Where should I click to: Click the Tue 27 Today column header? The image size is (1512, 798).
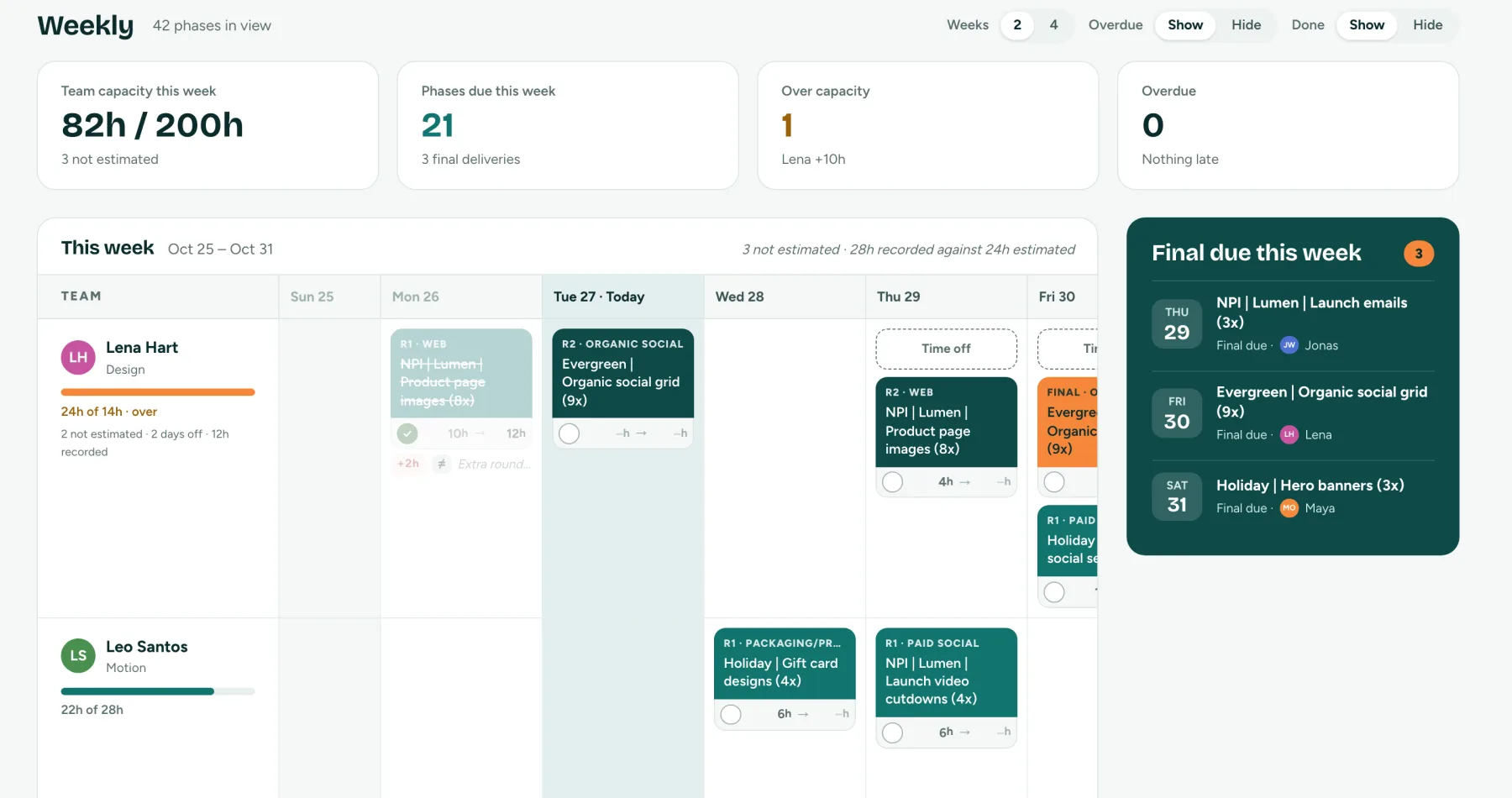(x=622, y=297)
